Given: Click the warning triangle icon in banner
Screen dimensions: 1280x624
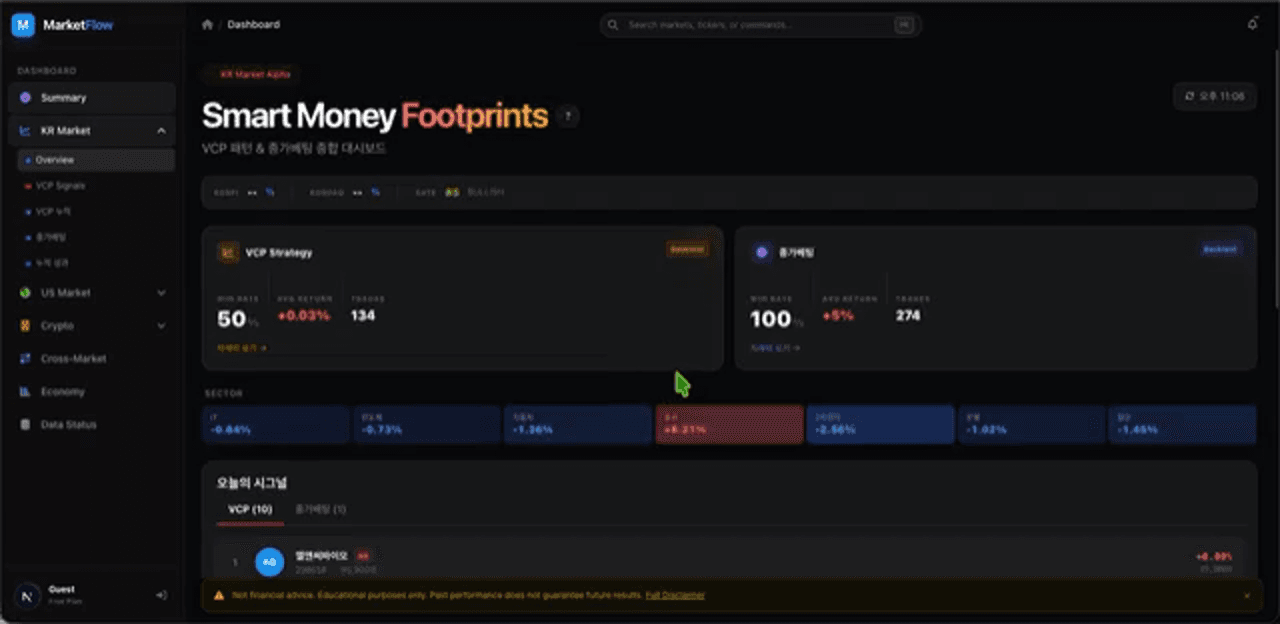Looking at the screenshot, I should coord(218,595).
